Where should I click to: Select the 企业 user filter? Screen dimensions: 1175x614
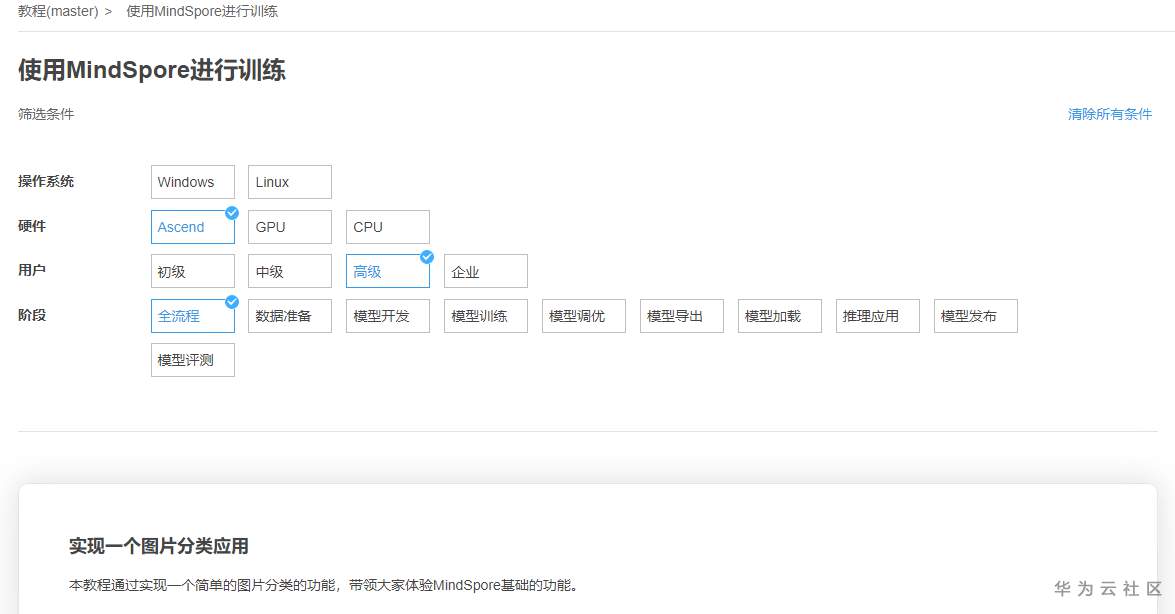click(486, 271)
